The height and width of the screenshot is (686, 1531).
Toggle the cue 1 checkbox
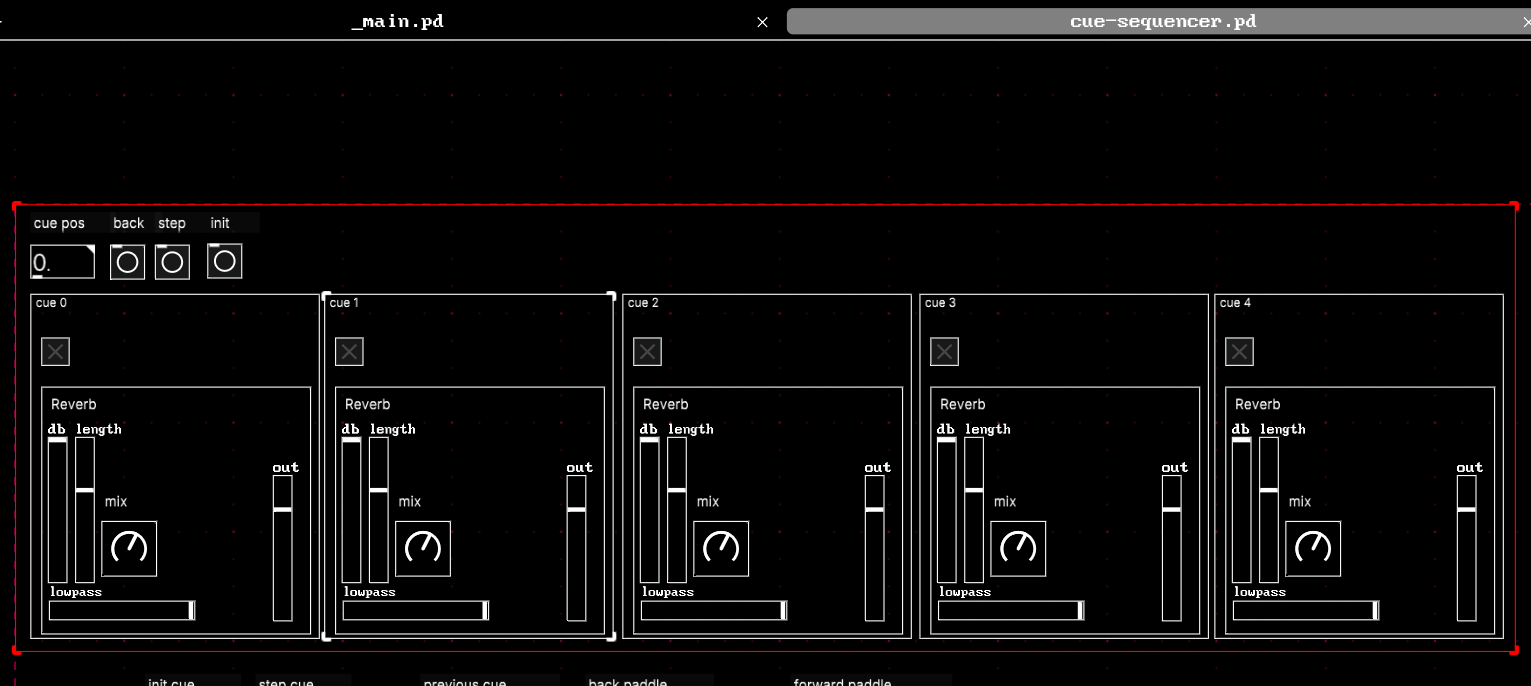click(349, 352)
